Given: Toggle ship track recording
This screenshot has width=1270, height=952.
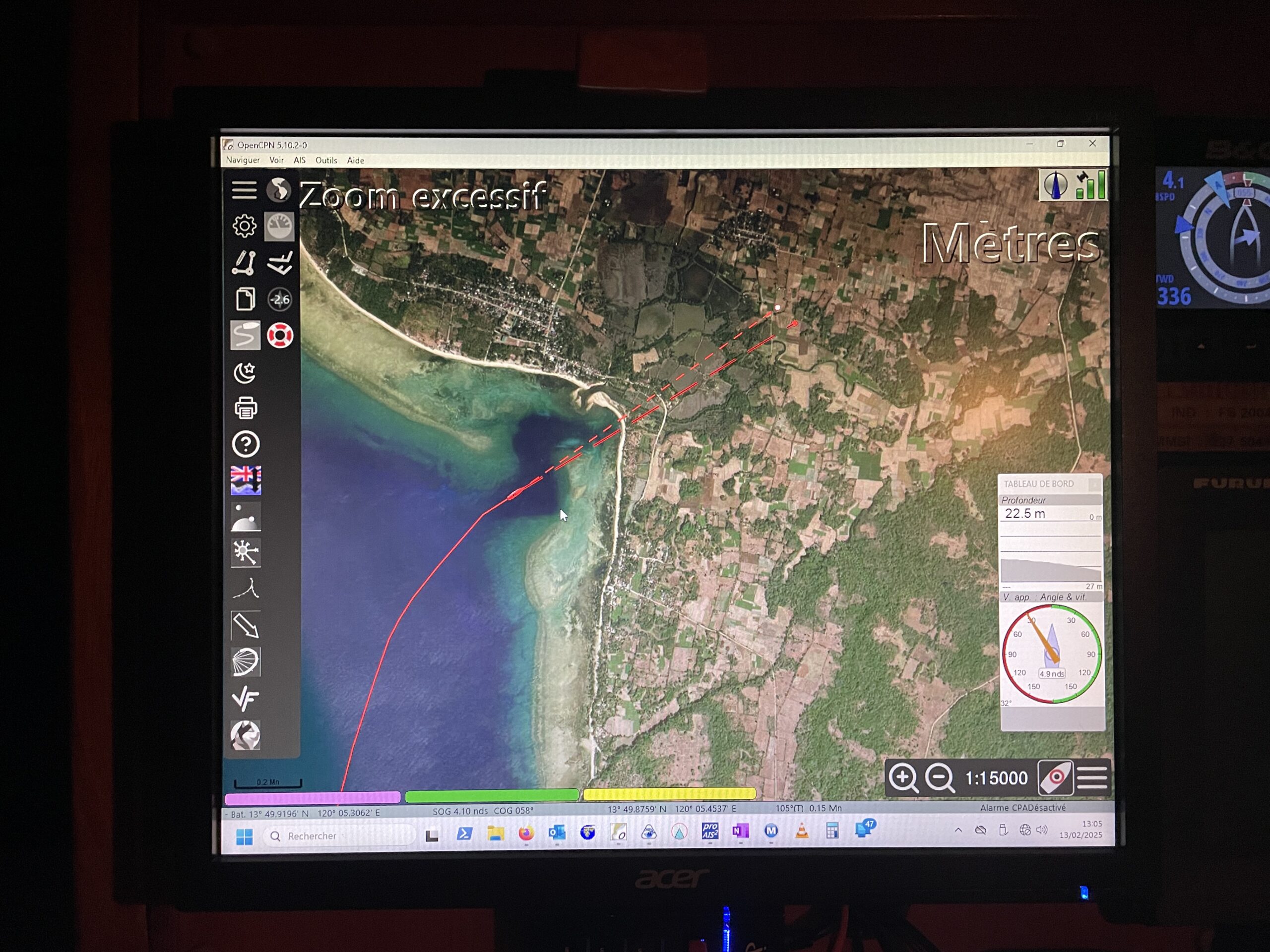Looking at the screenshot, I should [x=245, y=336].
